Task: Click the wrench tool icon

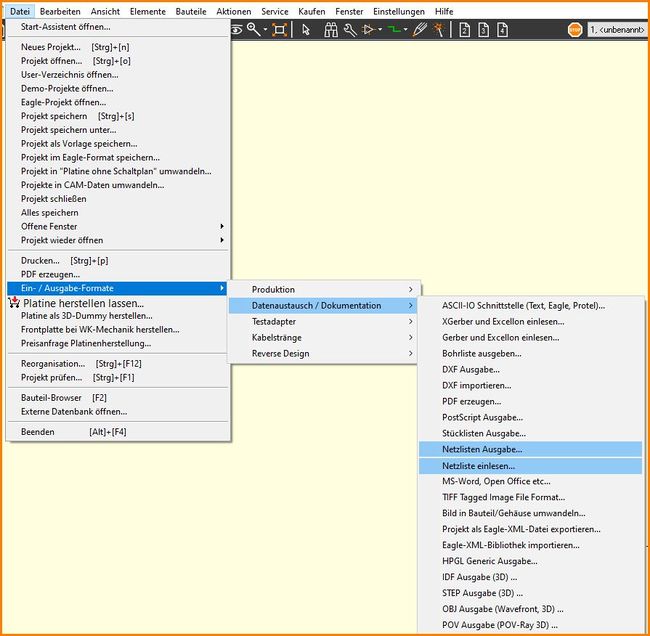Action: click(350, 30)
